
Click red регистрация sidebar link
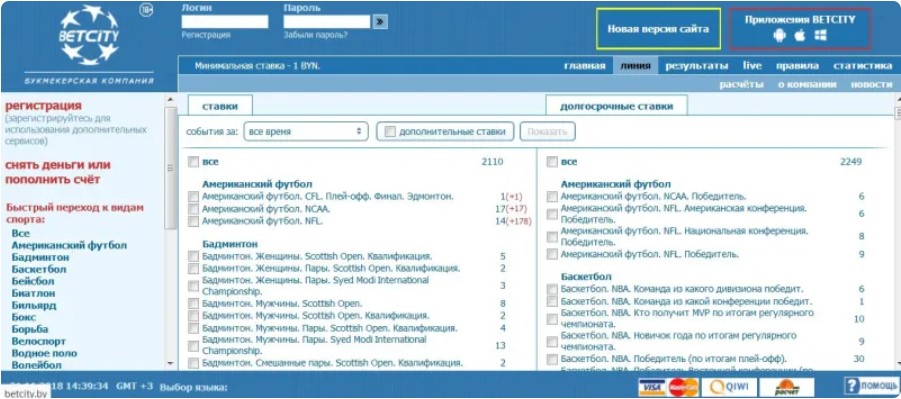tap(43, 106)
